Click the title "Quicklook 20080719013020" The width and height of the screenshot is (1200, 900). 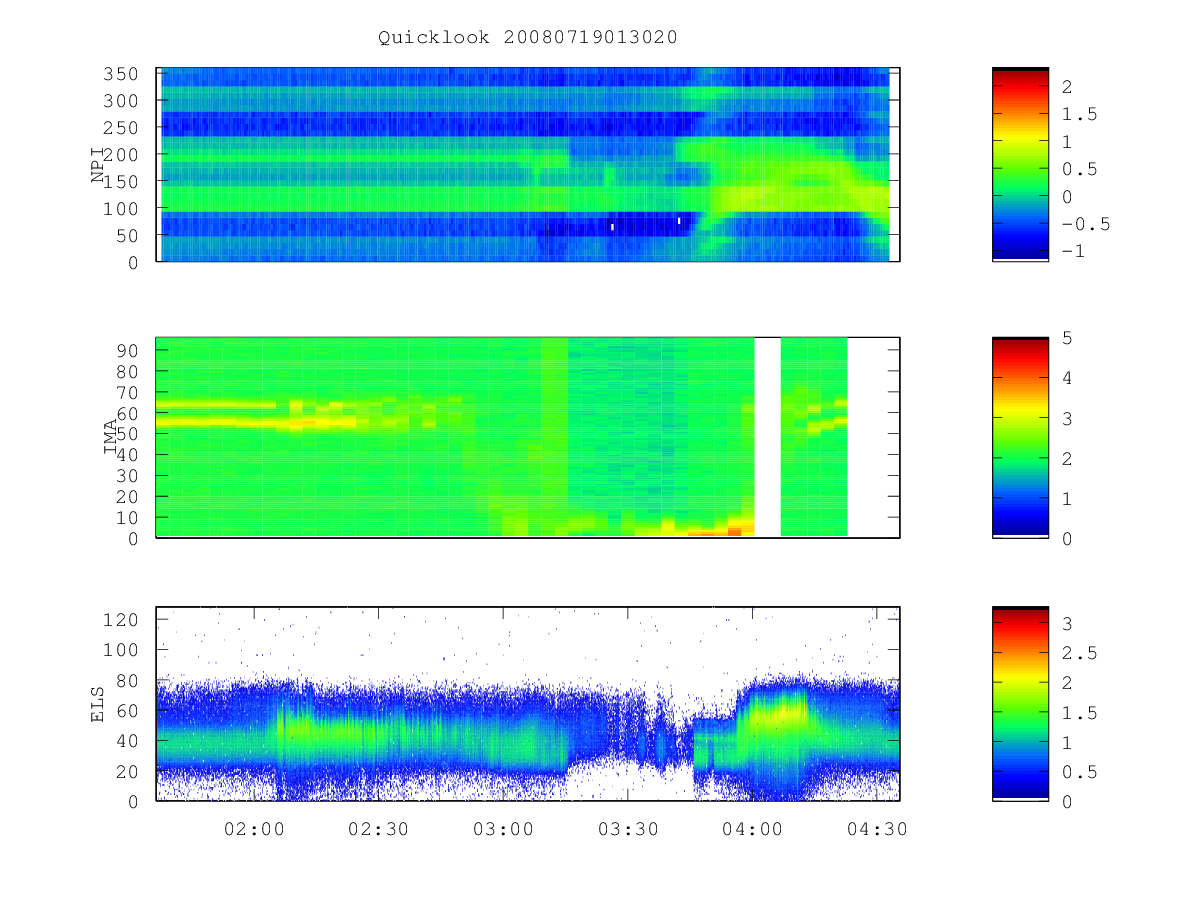point(528,38)
